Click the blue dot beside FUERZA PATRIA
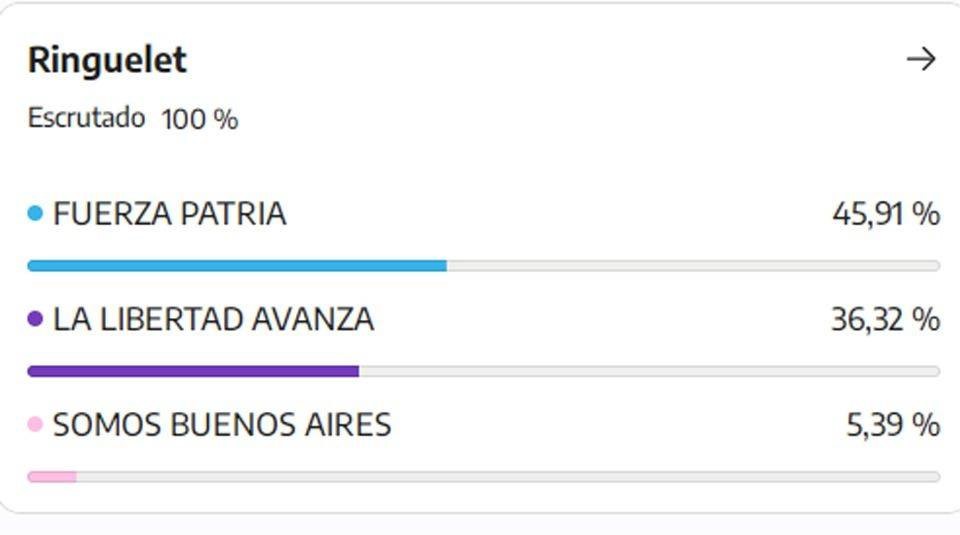Screen dimensions: 960x535 click(36, 213)
